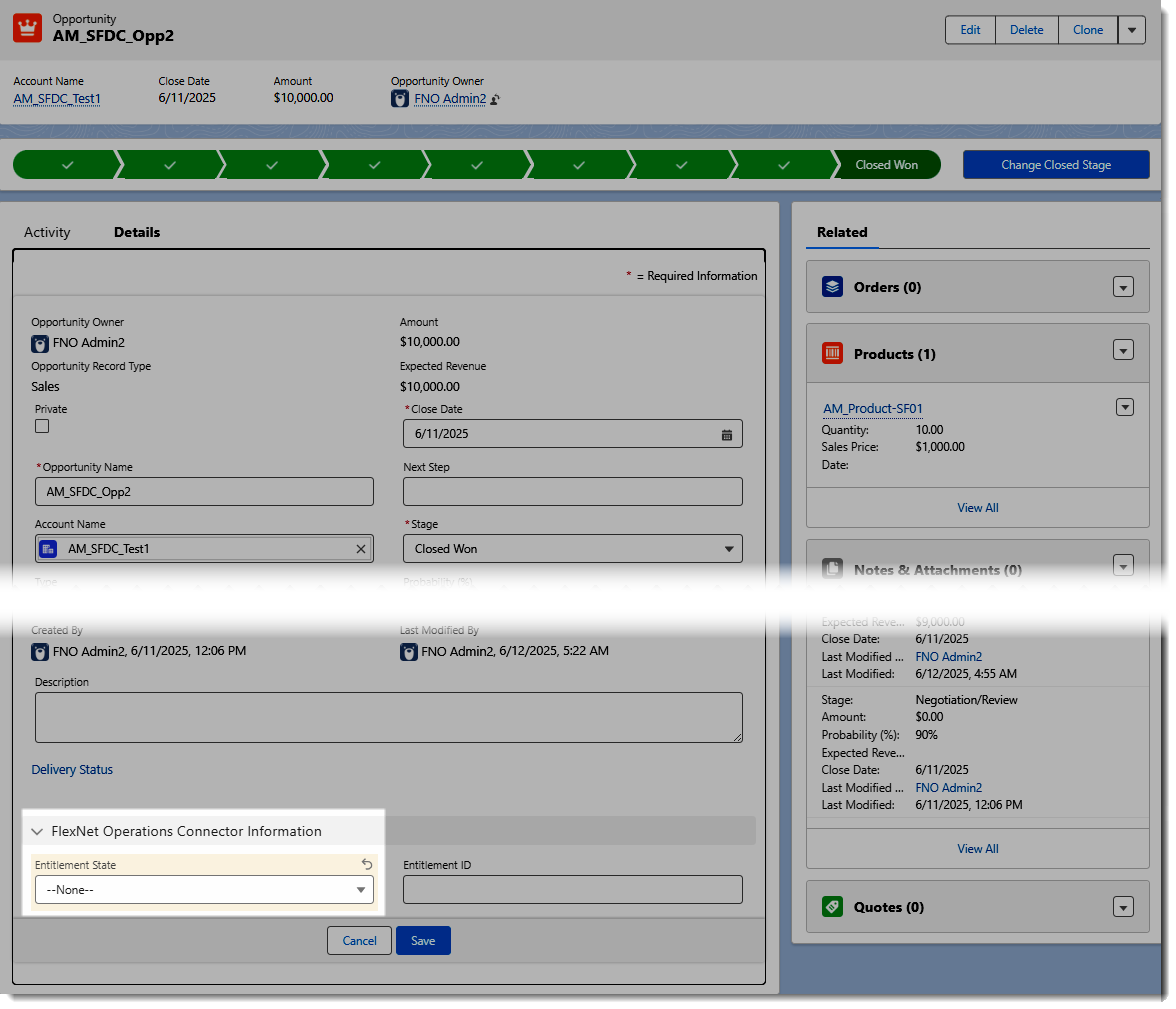Click the Created By user avatar icon
This screenshot has height=1009, width=1176.
pyautogui.click(x=40, y=652)
